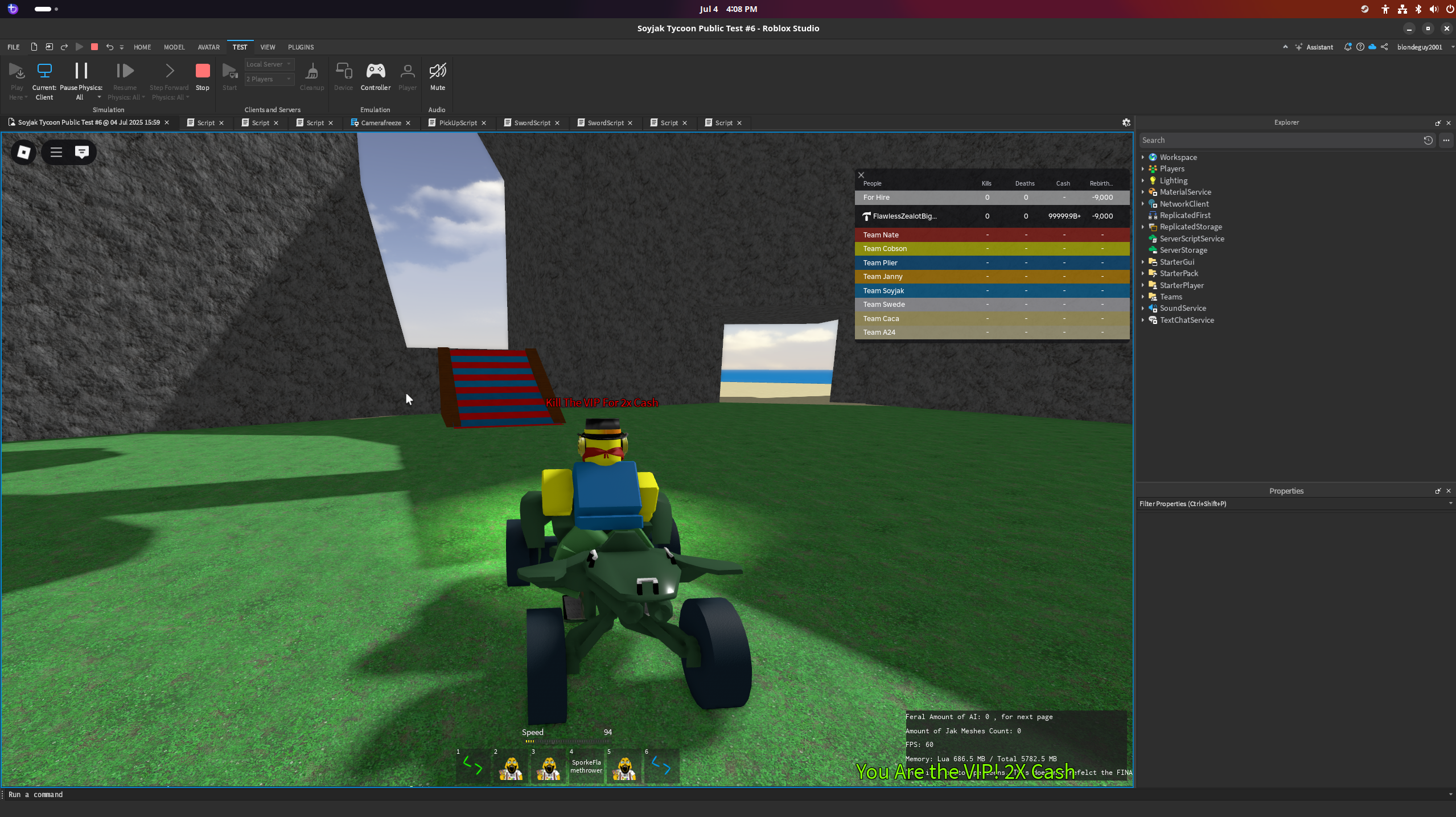Click the help question mark icon
The width and height of the screenshot is (1456, 817).
pyautogui.click(x=1360, y=47)
